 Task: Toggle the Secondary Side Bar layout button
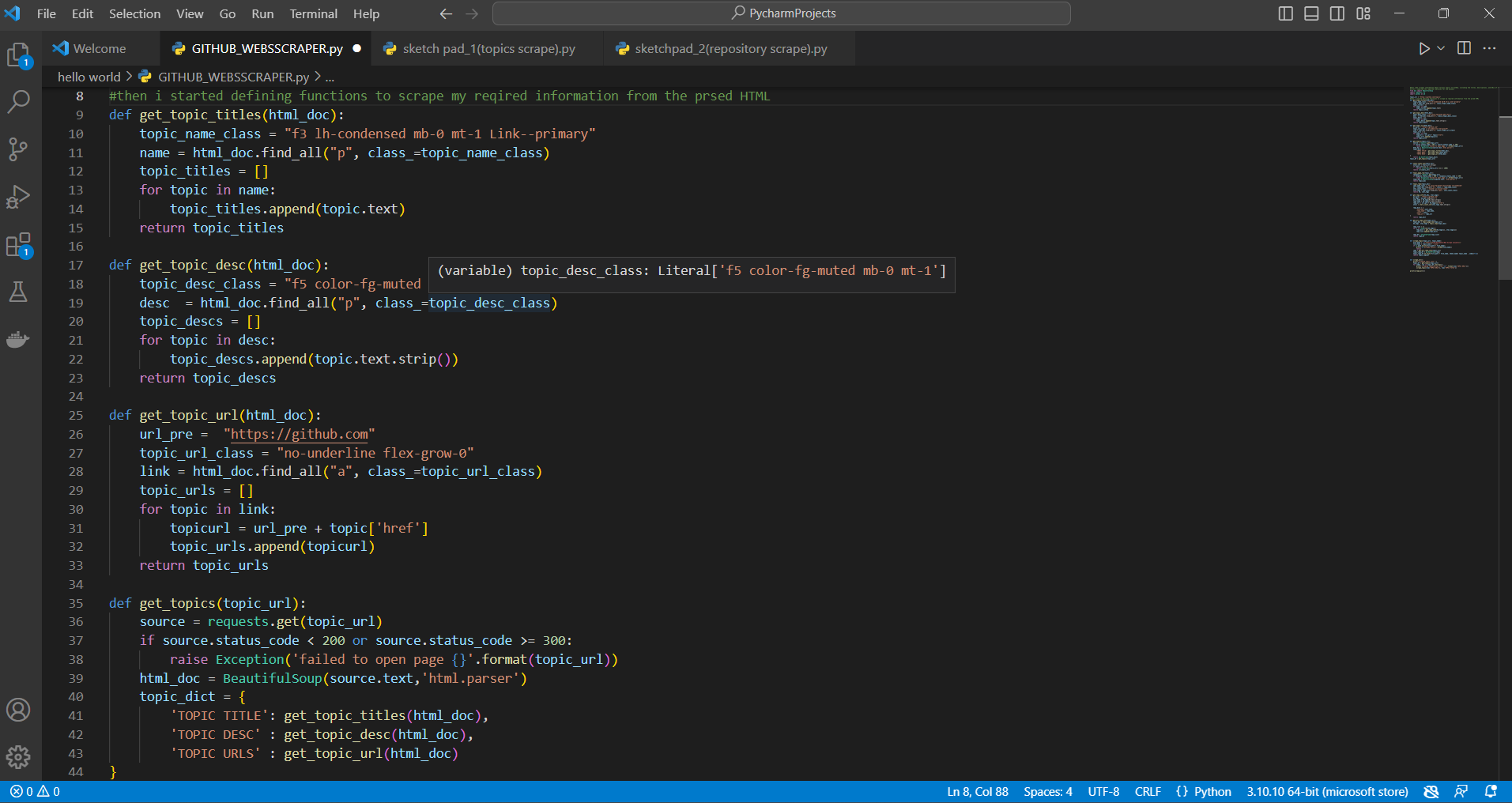(x=1337, y=13)
